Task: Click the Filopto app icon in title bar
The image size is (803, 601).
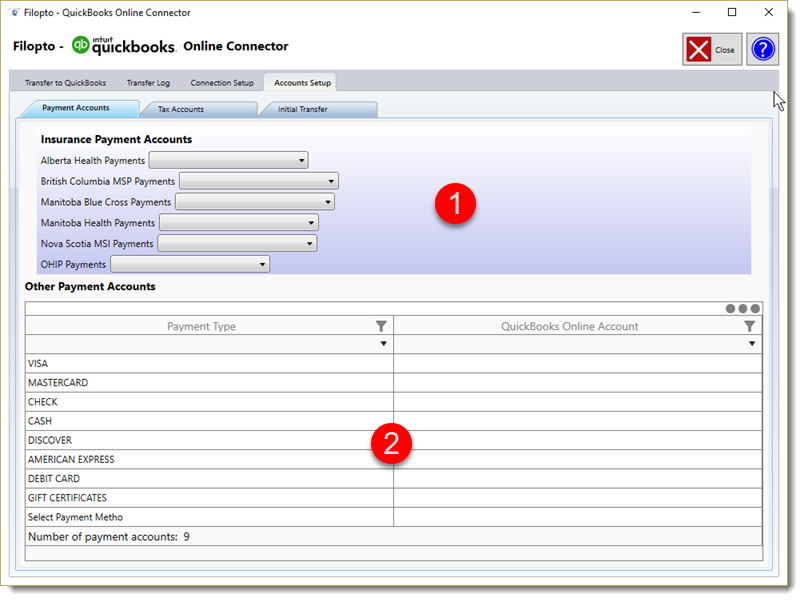Action: click(x=15, y=12)
